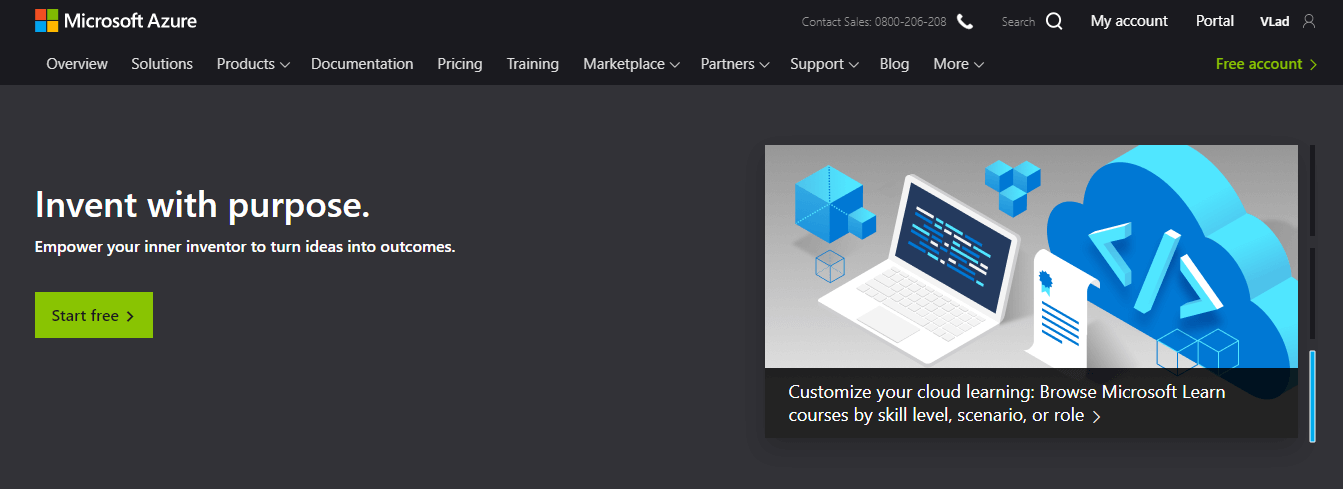The width and height of the screenshot is (1343, 489).
Task: Open the Customize your cloud learning link
Action: pos(1007,403)
